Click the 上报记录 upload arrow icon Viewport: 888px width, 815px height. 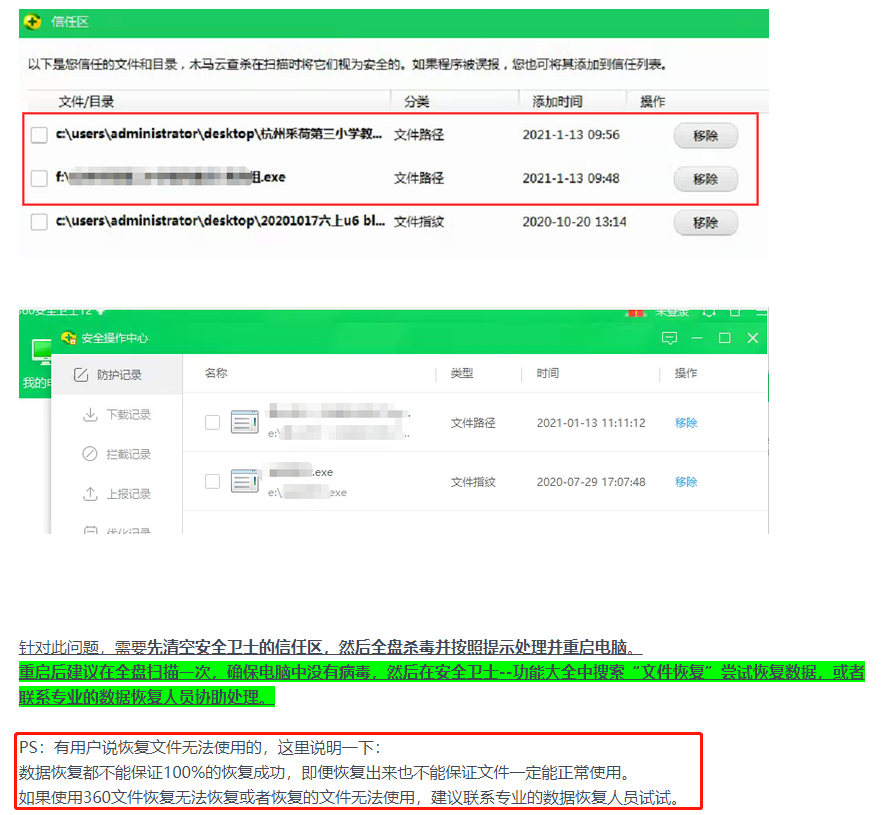[x=90, y=494]
